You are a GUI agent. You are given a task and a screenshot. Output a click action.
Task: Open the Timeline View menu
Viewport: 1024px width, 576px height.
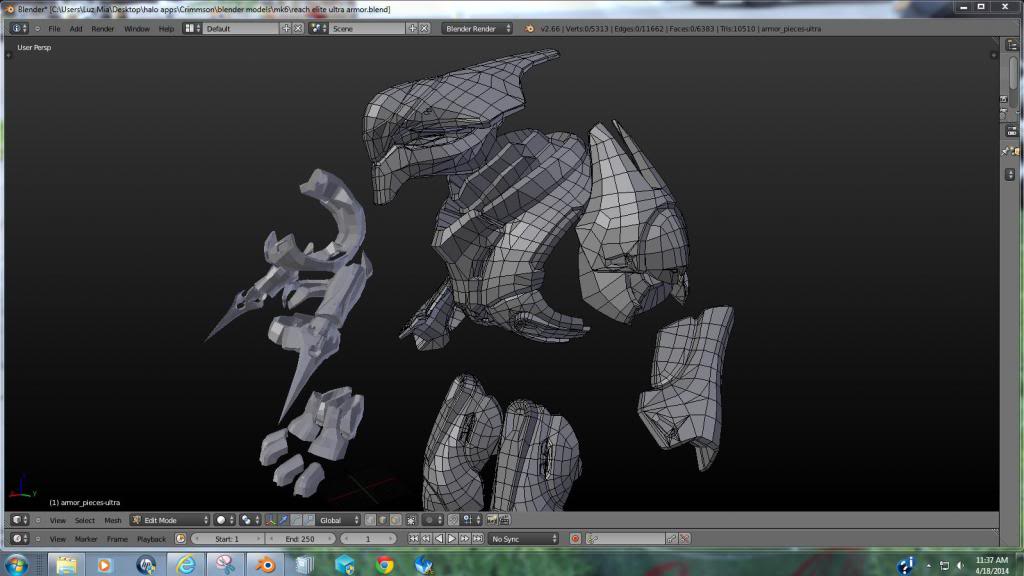(x=57, y=539)
